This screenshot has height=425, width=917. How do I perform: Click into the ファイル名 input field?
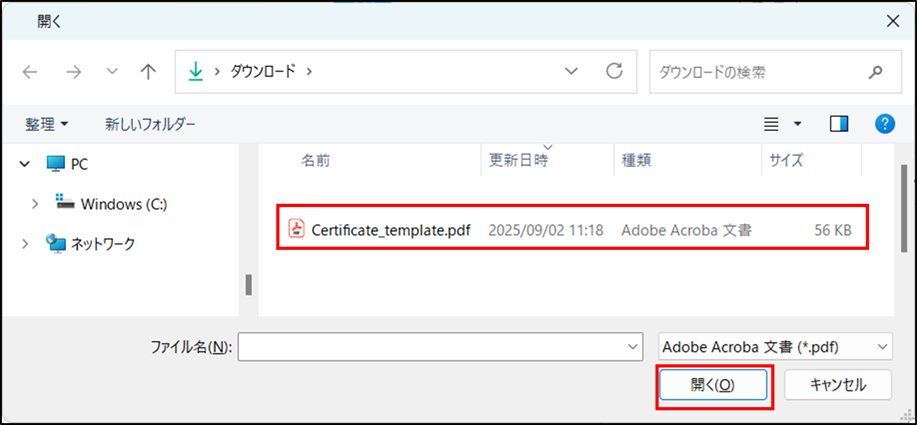click(x=440, y=347)
